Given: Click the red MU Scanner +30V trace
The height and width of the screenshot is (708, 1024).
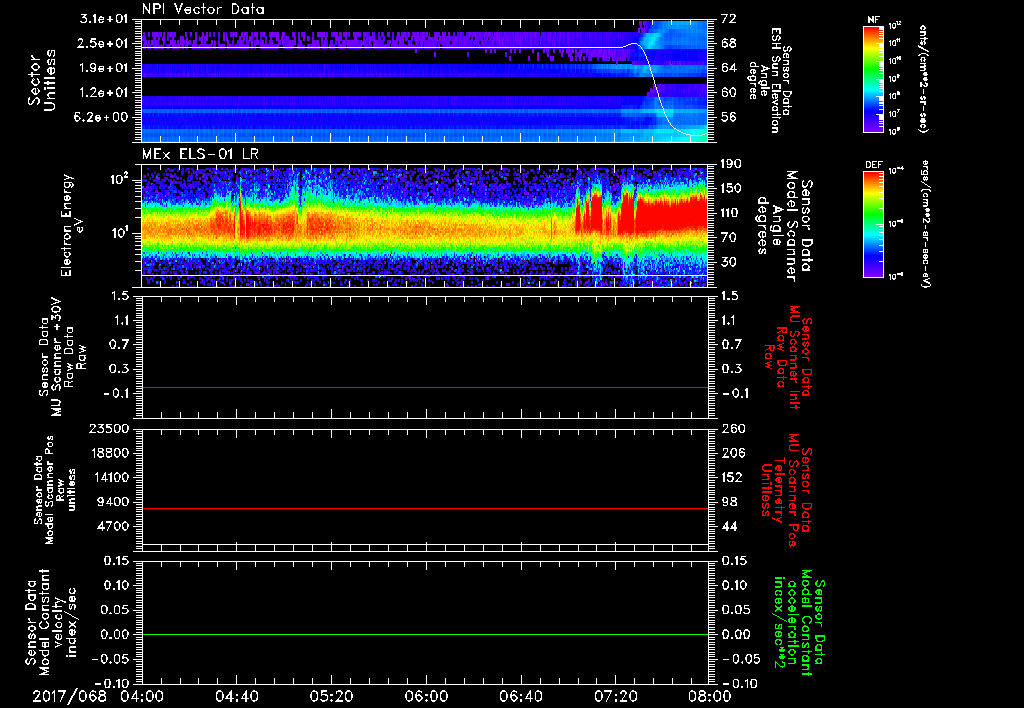Looking at the screenshot, I should tap(424, 387).
